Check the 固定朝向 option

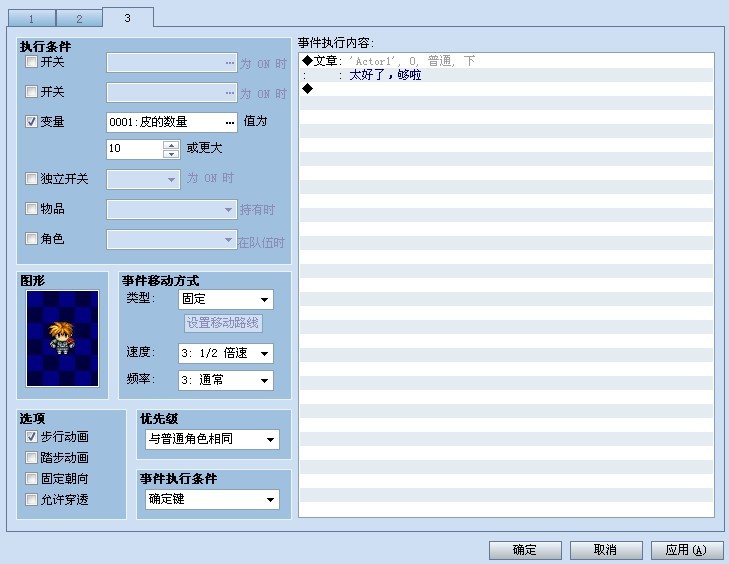tap(31, 478)
